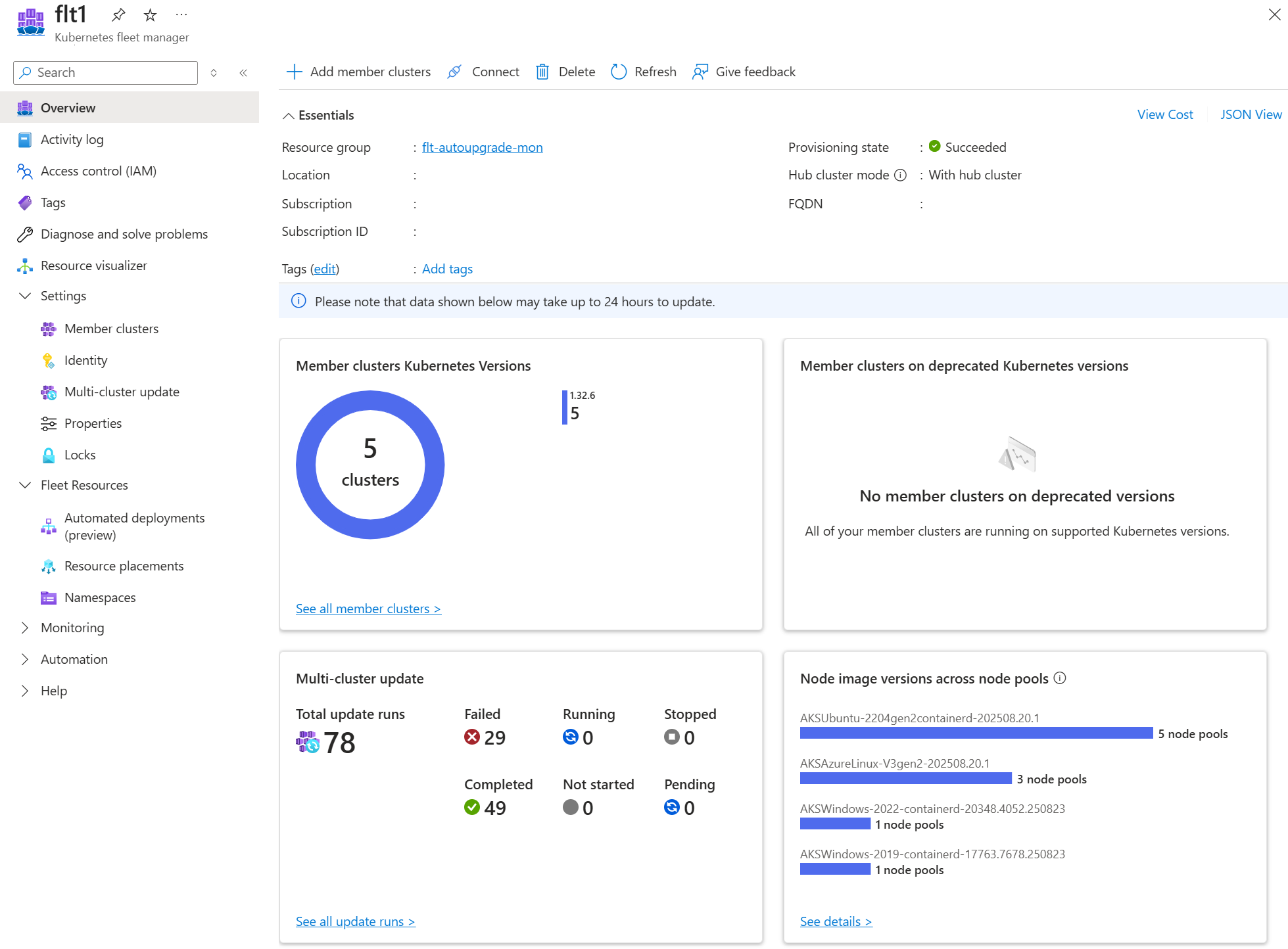1288x949 pixels.
Task: Open flt-autoupgrade-mon resource group link
Action: tap(482, 147)
